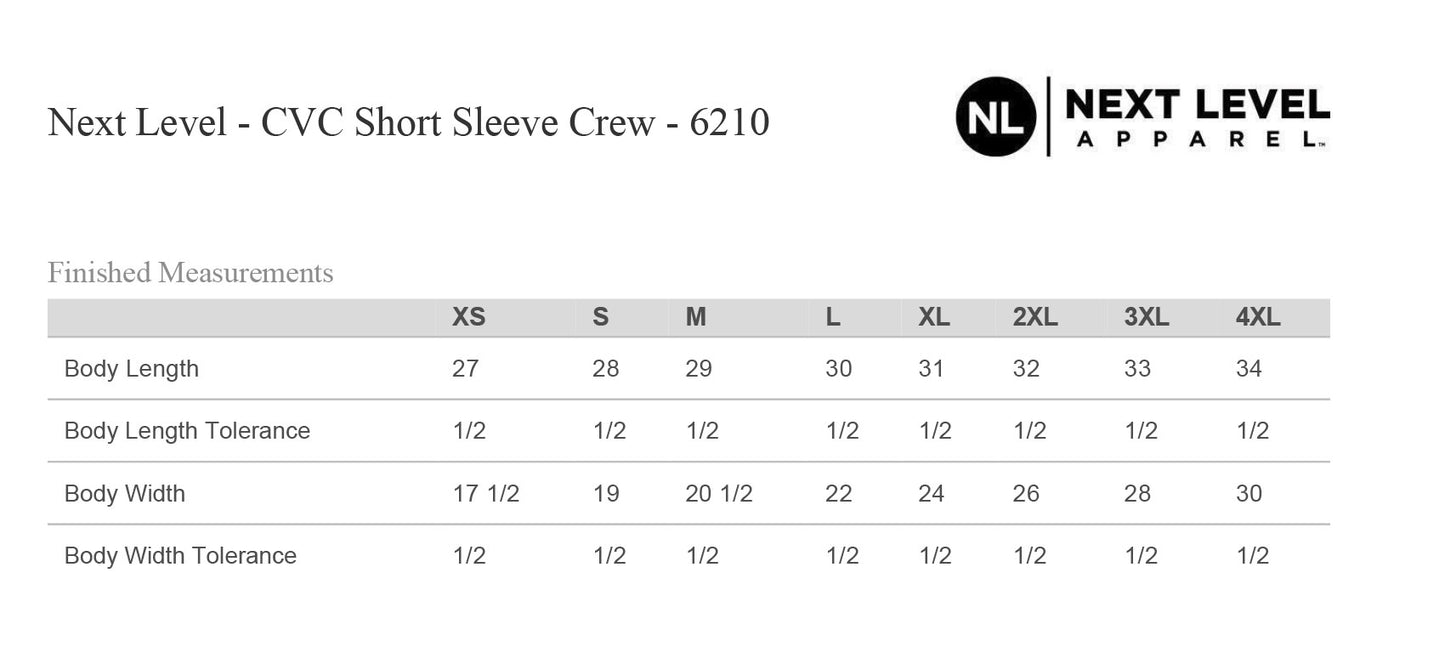Select the 4XL column header
Viewport: 1445px width, 658px height.
1258,318
